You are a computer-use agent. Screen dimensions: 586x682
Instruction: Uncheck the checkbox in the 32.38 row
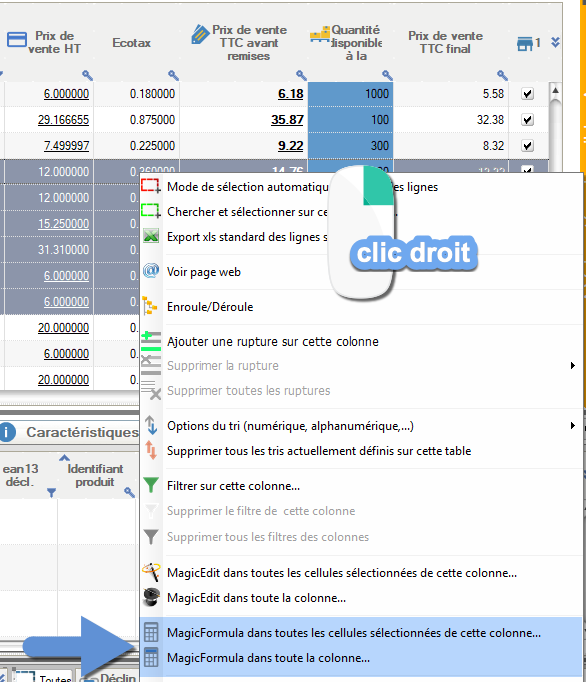click(527, 120)
